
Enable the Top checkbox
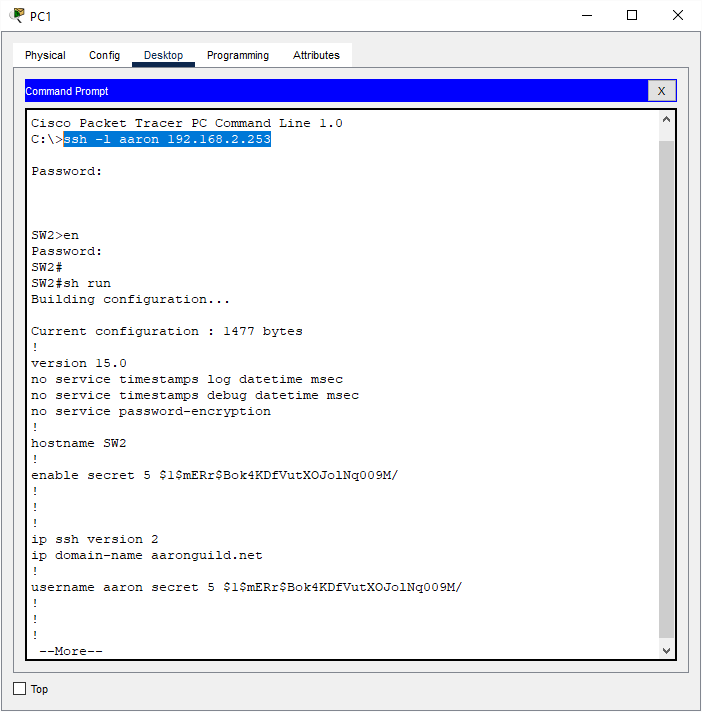(x=20, y=689)
